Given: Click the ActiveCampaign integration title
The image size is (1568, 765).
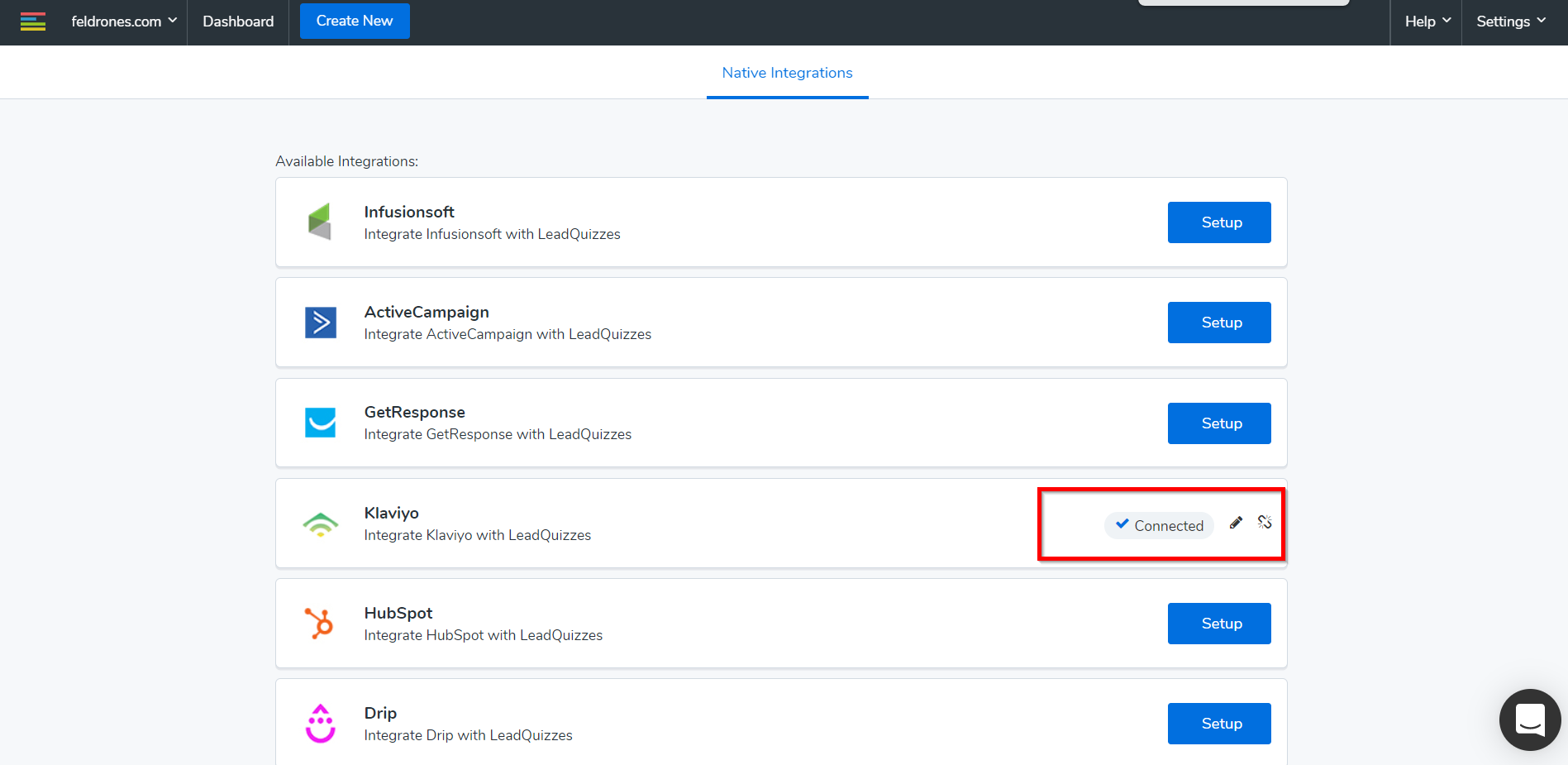Looking at the screenshot, I should click(x=427, y=312).
